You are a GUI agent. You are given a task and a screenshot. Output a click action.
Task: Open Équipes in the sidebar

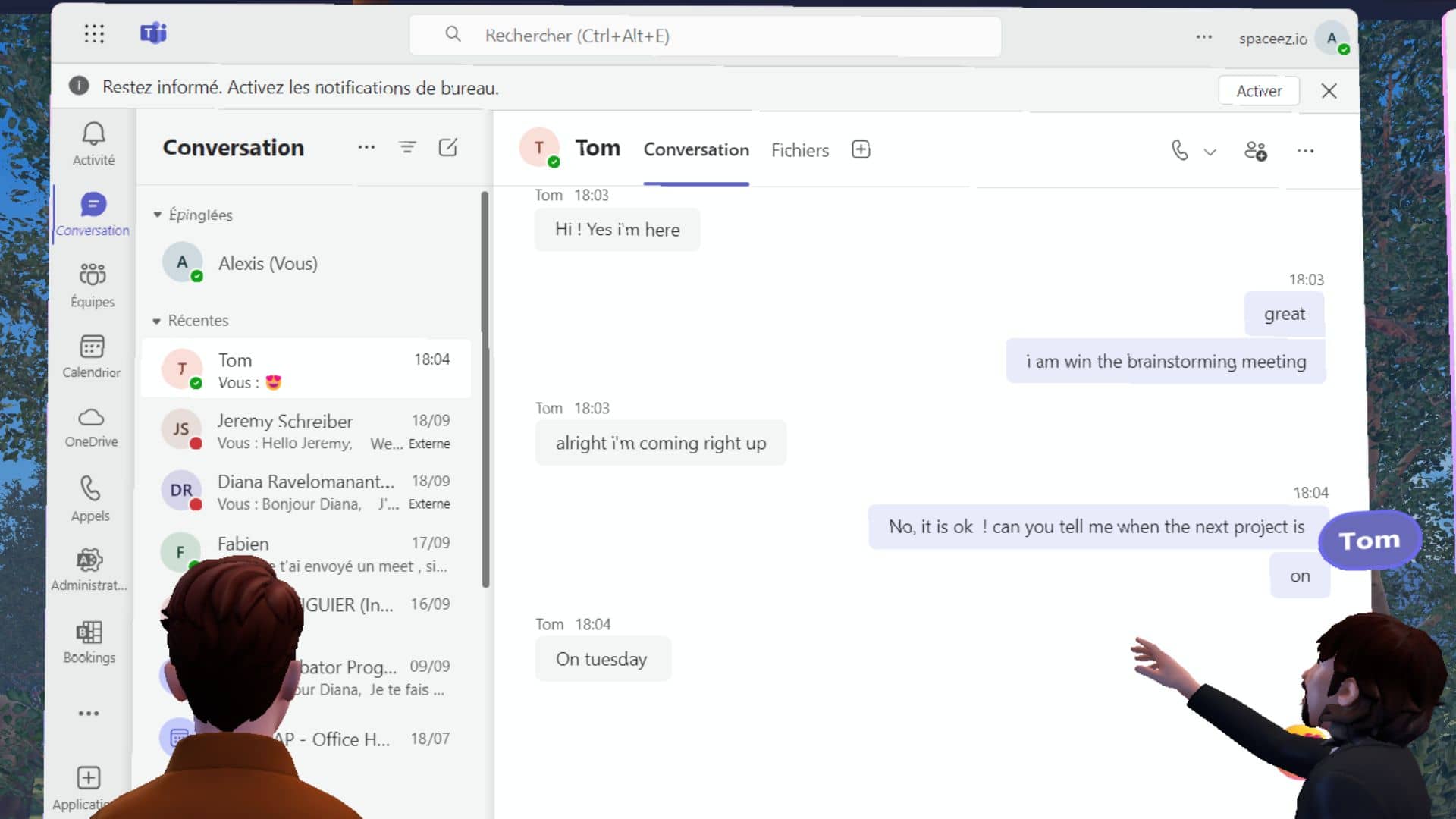[x=93, y=285]
